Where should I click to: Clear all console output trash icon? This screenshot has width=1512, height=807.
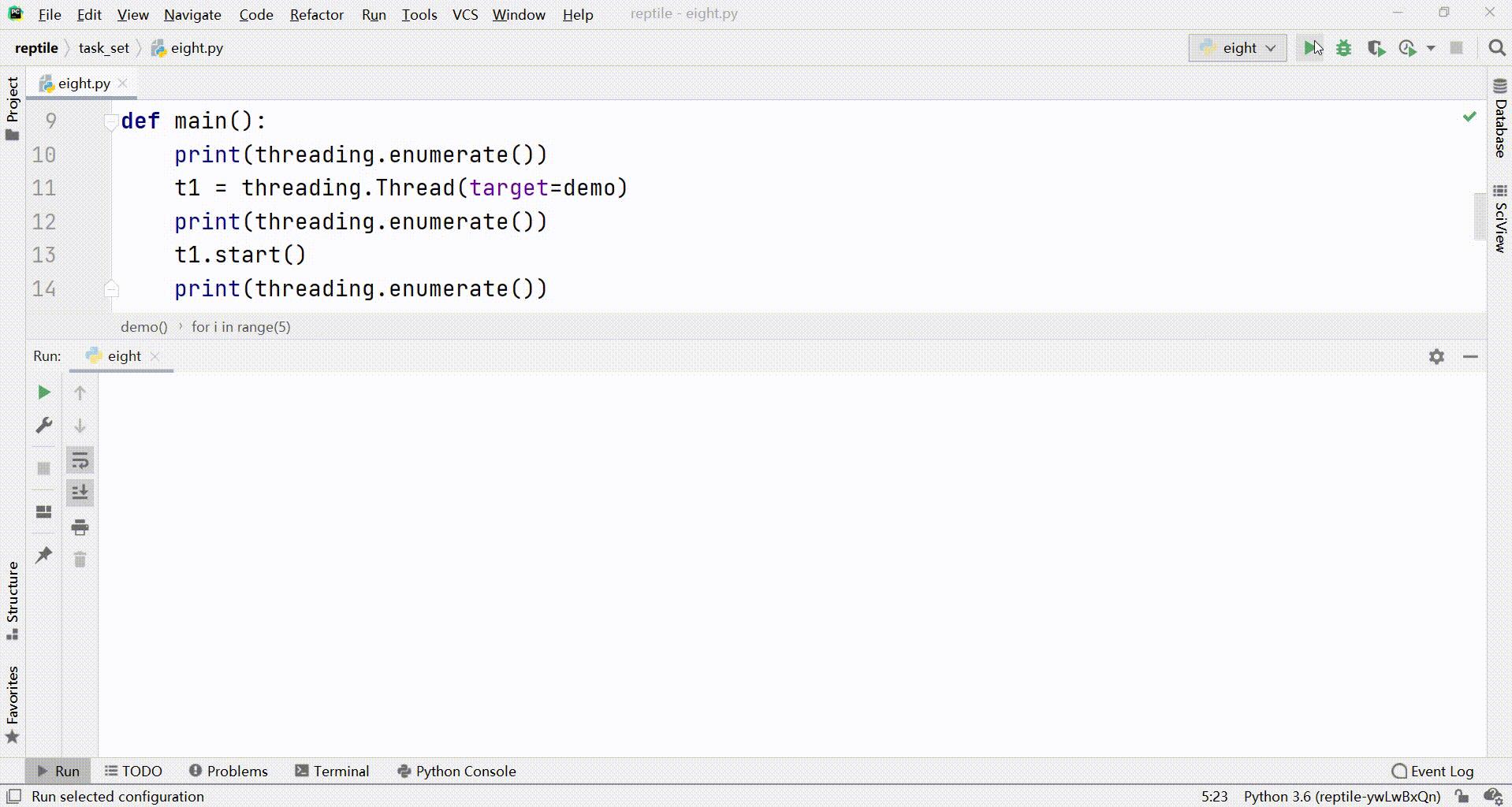[80, 560]
